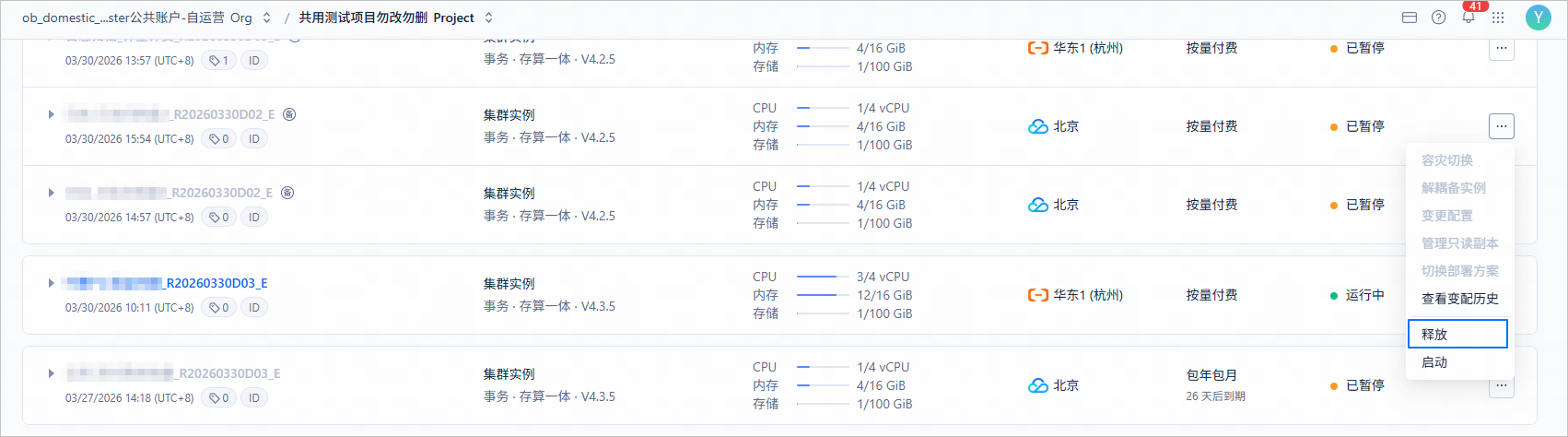The height and width of the screenshot is (437, 1568).
Task: Click the ID badge of R20260330D03_E running instance
Action: [254, 307]
